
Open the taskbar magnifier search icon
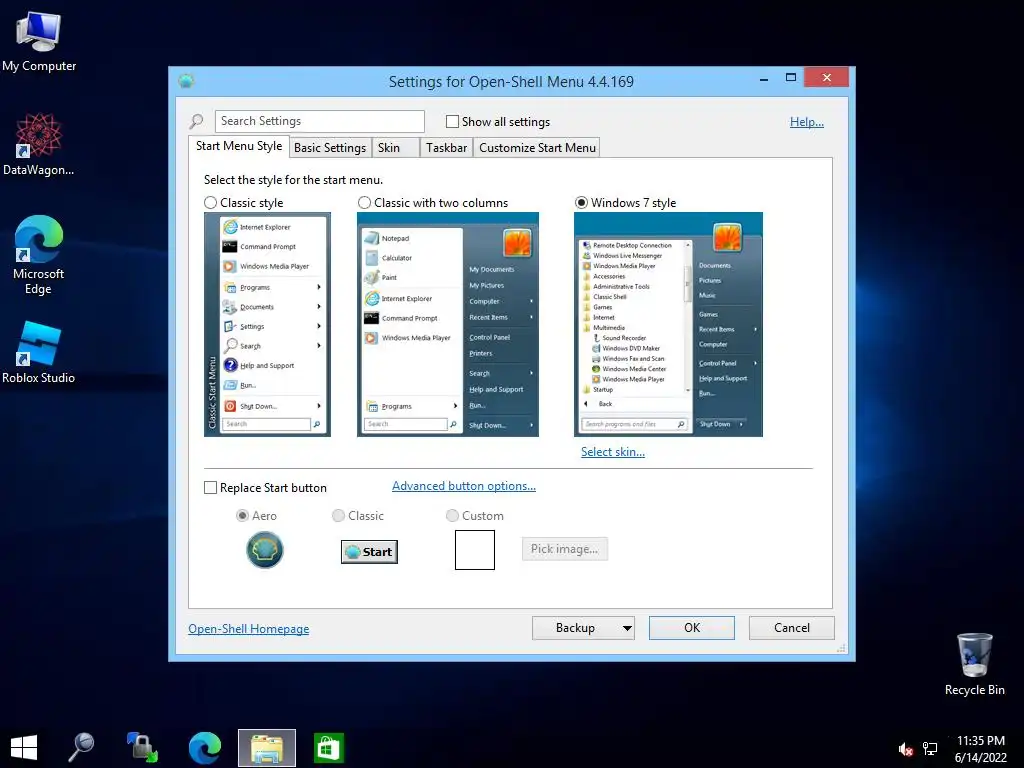82,748
